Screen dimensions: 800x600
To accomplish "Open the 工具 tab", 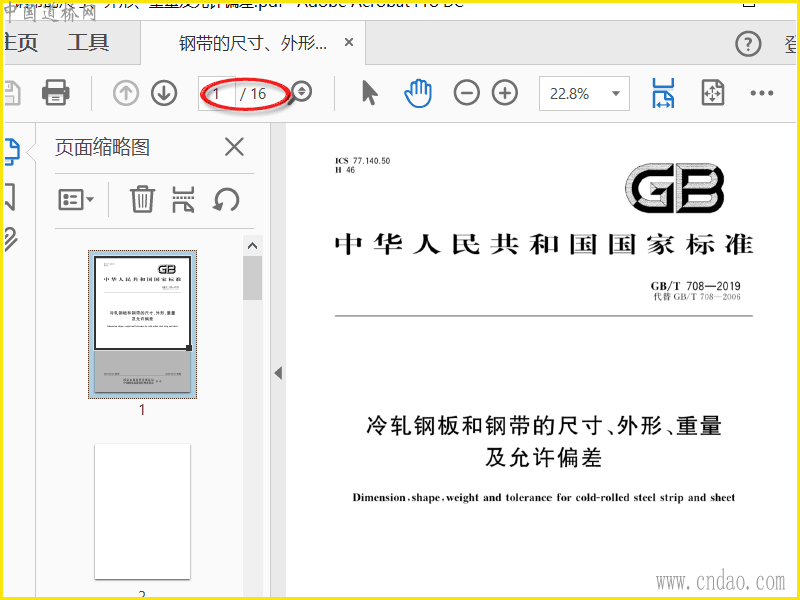I will (x=88, y=42).
